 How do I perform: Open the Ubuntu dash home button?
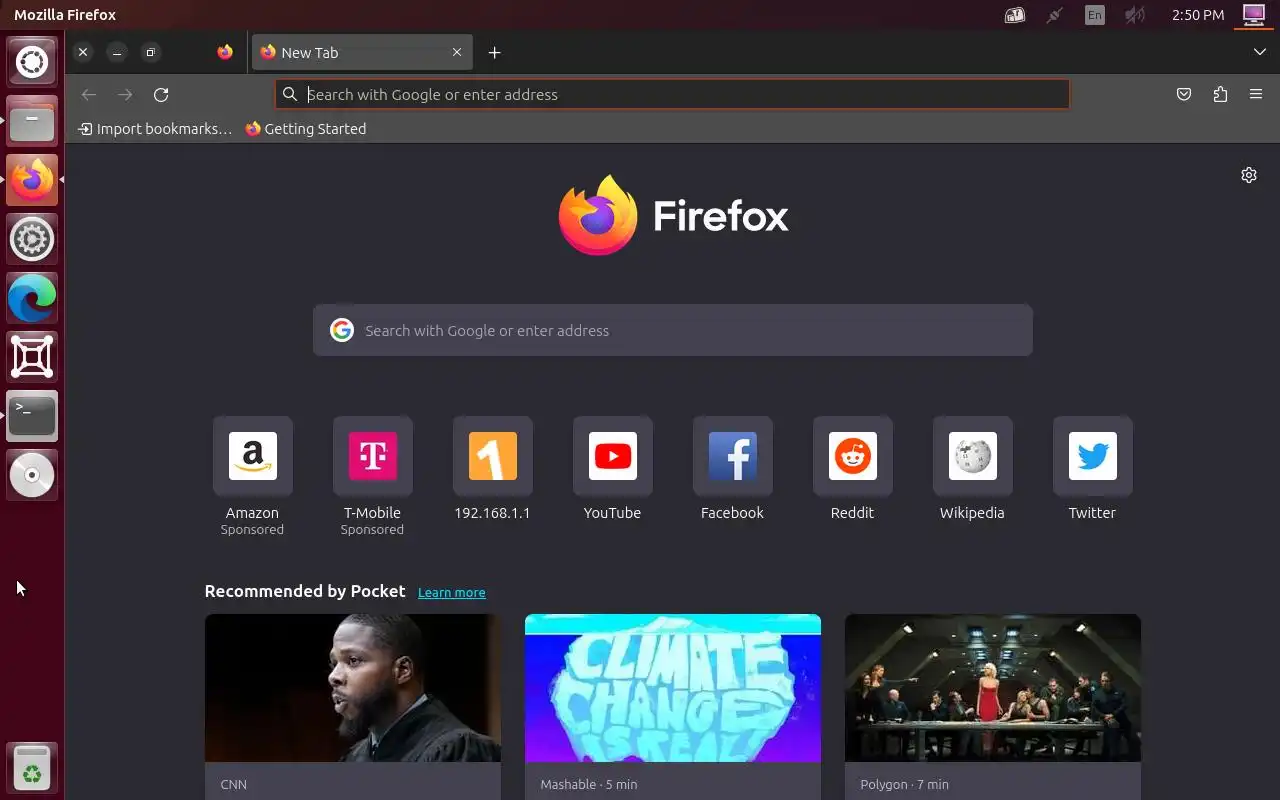pos(32,62)
